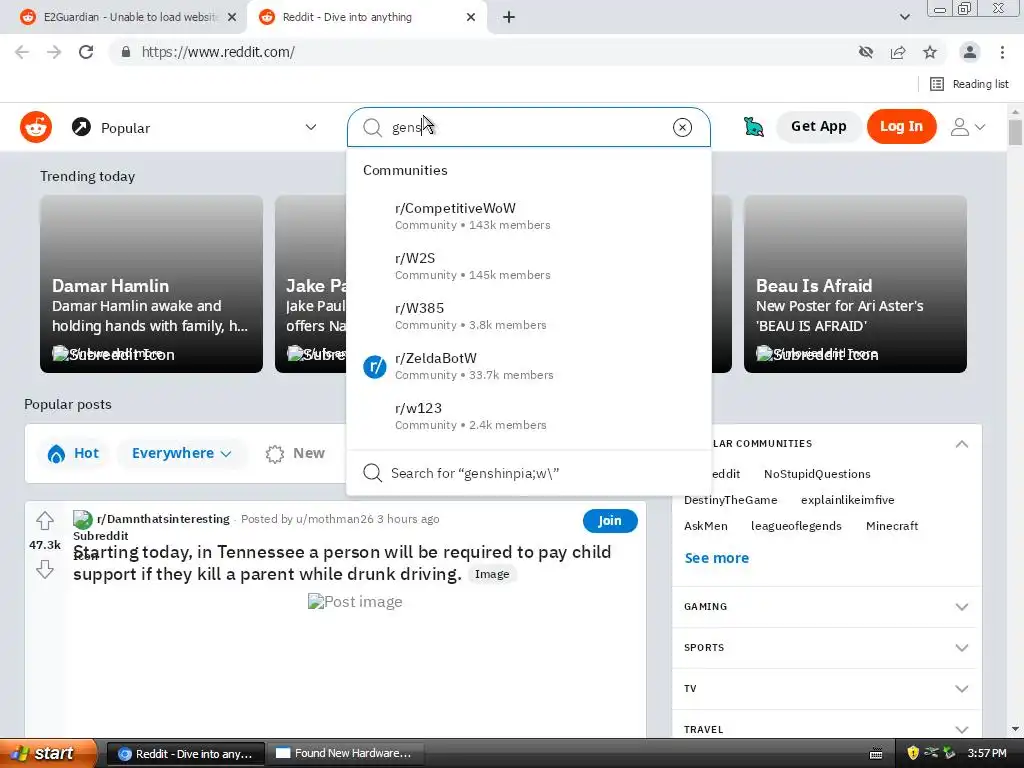Open the Reading list

(969, 84)
